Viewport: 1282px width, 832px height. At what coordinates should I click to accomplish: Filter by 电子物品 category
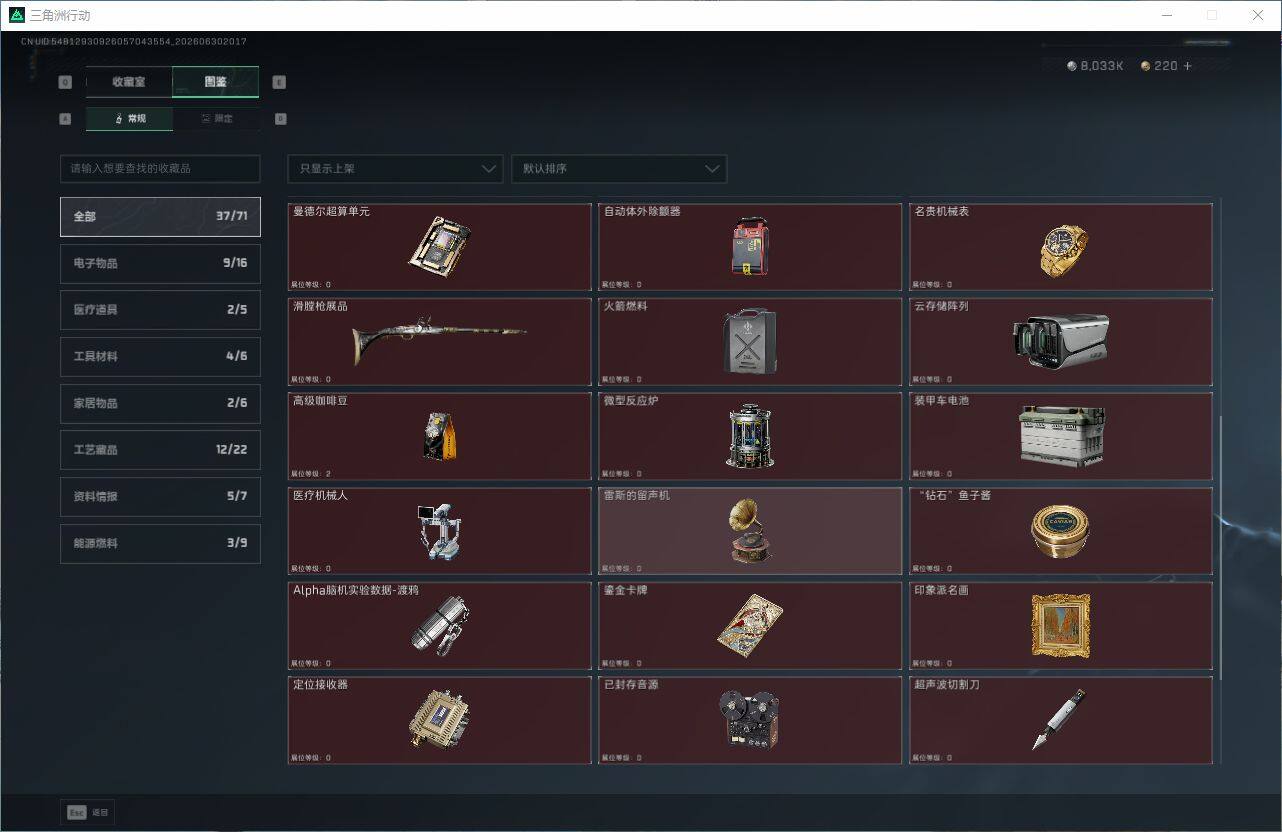[160, 263]
